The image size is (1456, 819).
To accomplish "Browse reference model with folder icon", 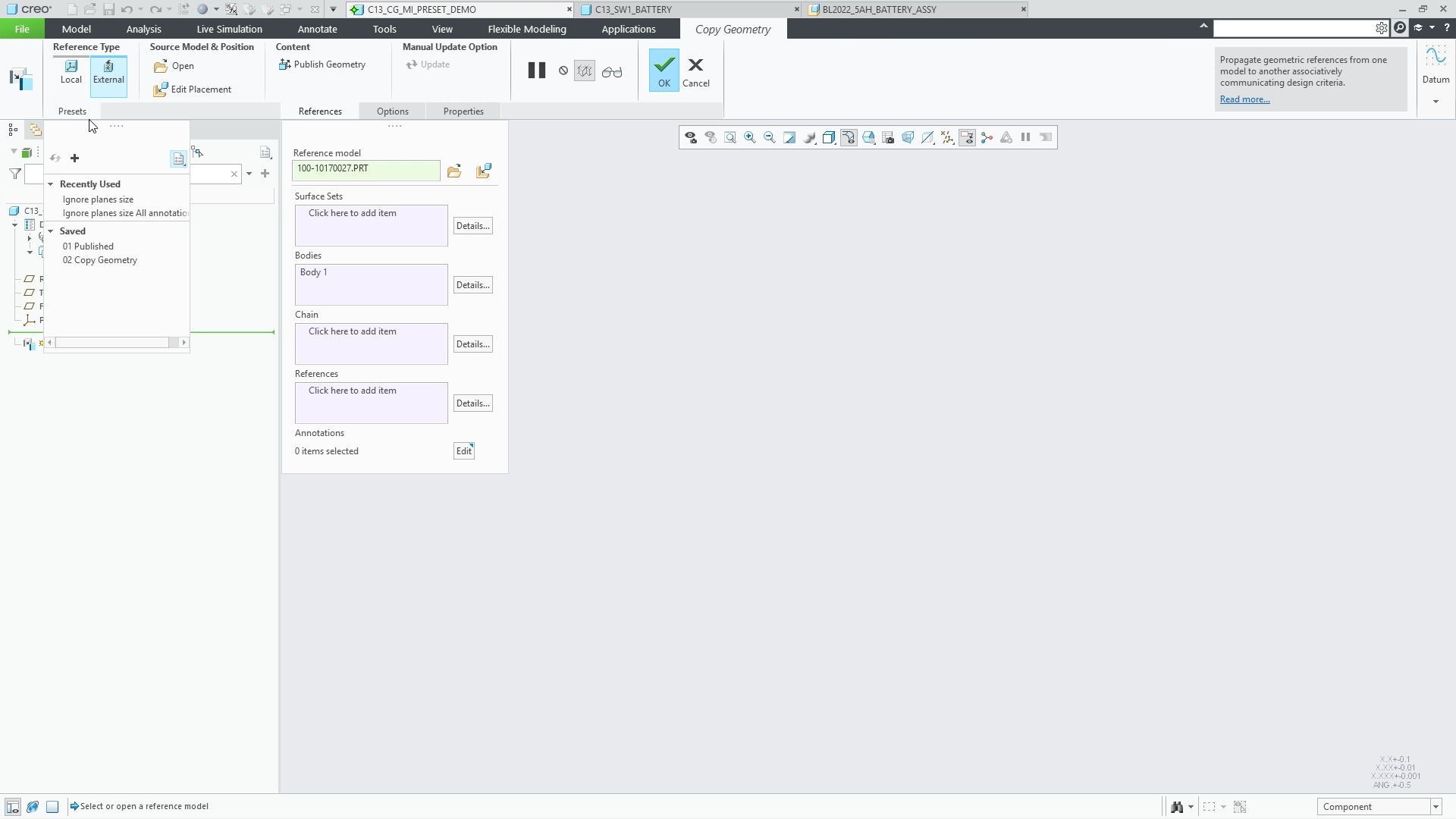I will point(454,171).
